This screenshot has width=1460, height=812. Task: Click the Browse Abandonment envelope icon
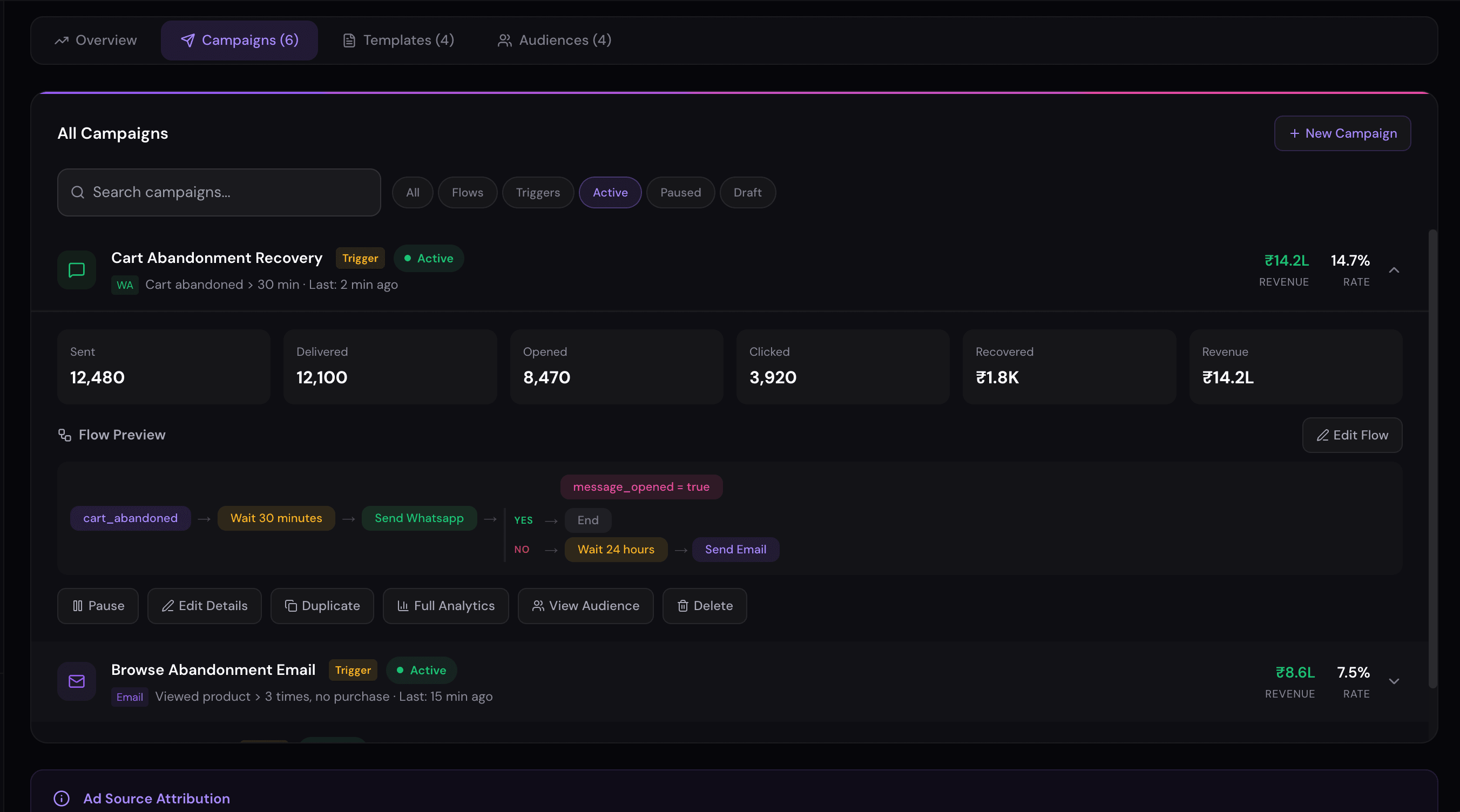pos(77,682)
